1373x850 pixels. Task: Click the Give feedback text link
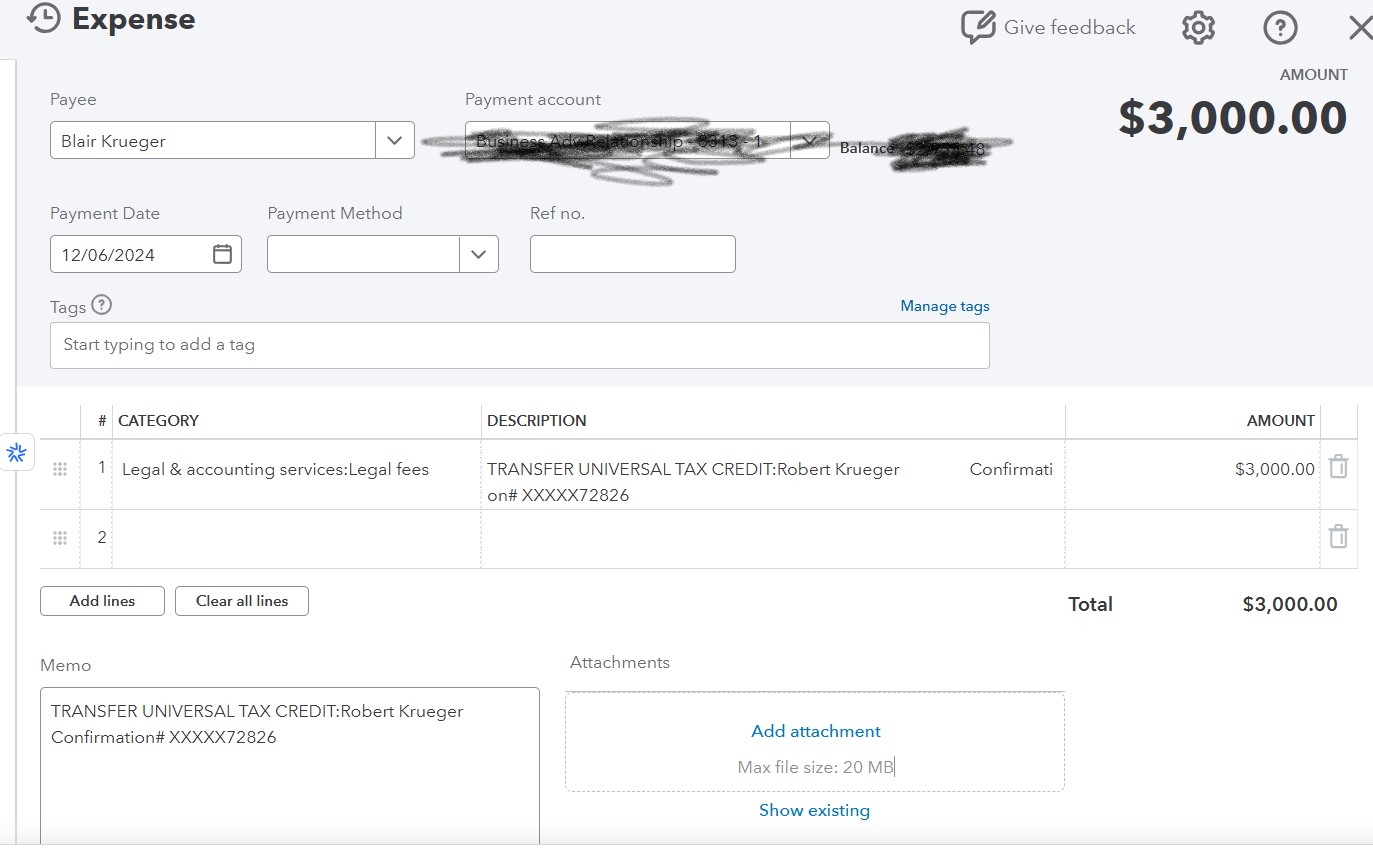[x=1070, y=27]
